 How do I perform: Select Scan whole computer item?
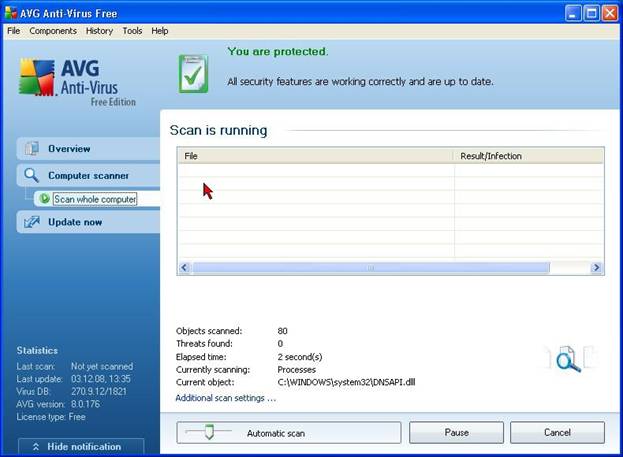coord(95,199)
